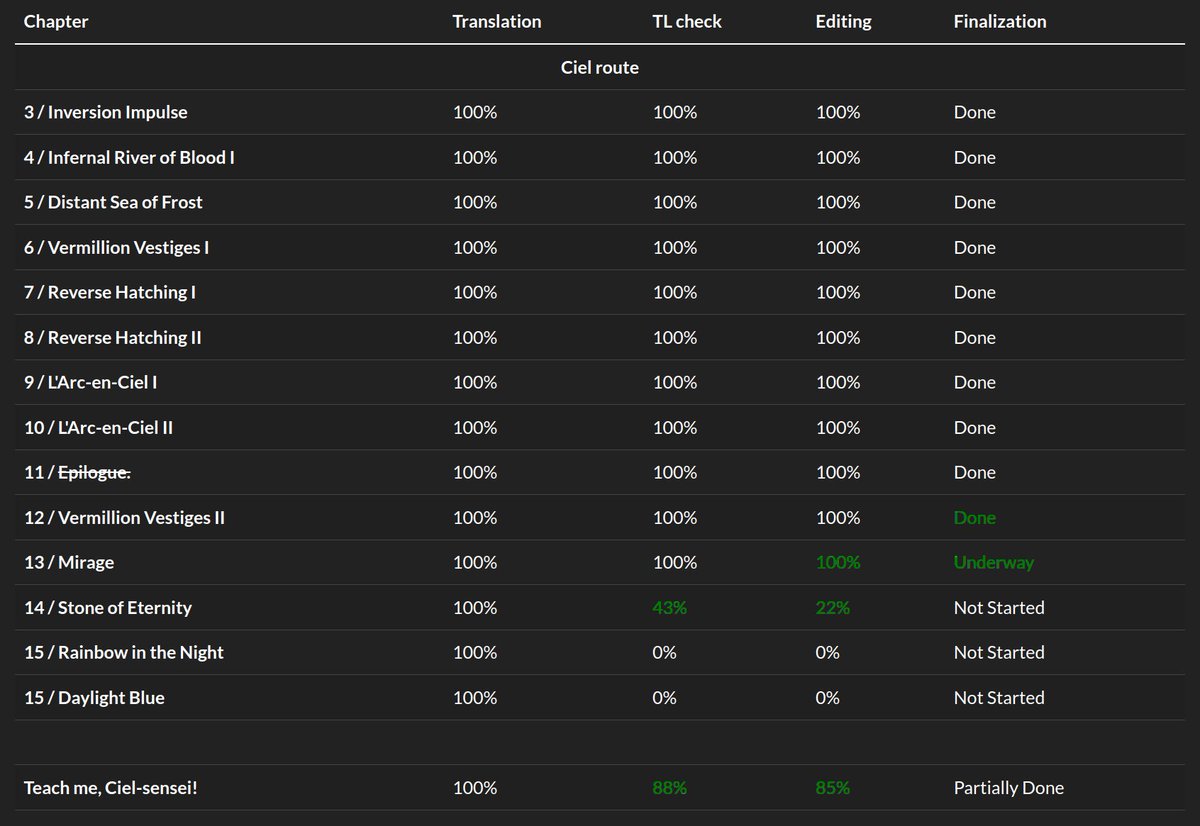Click TL check 100% for Inversion Impulse
The width and height of the screenshot is (1200, 826).
pyautogui.click(x=675, y=112)
